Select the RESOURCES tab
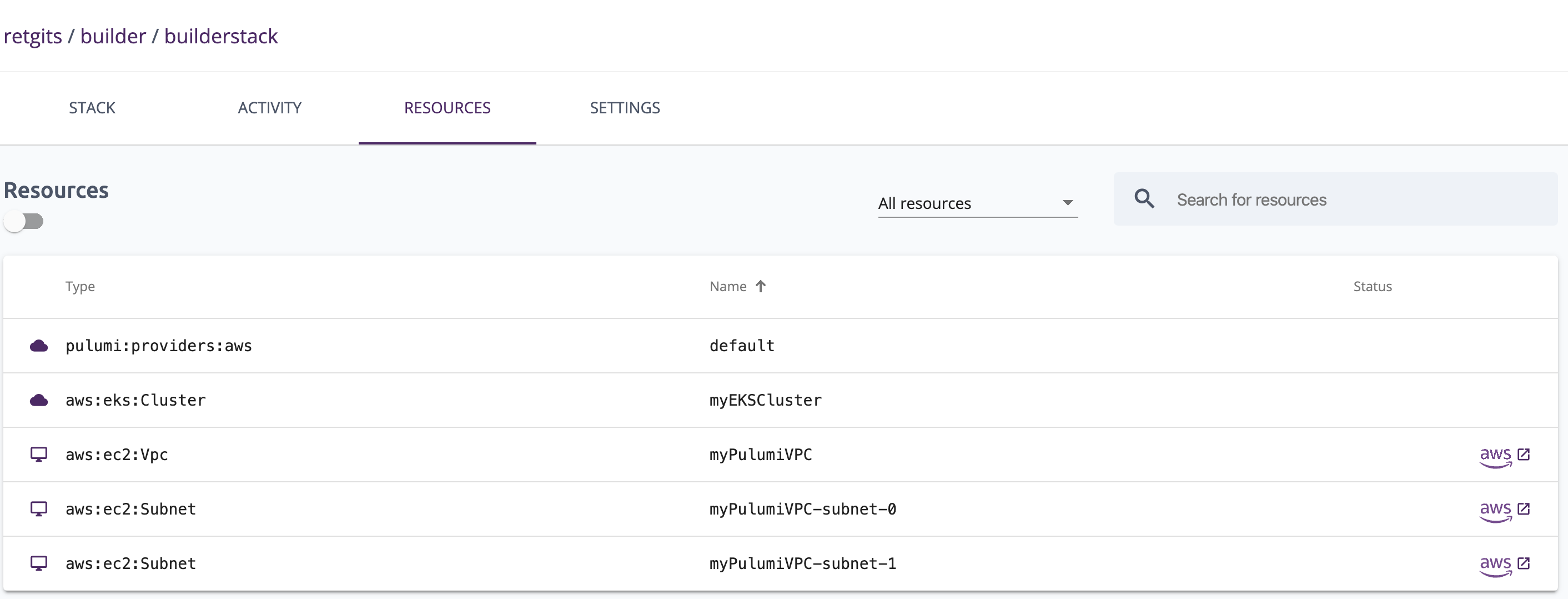1568x599 pixels. (448, 108)
